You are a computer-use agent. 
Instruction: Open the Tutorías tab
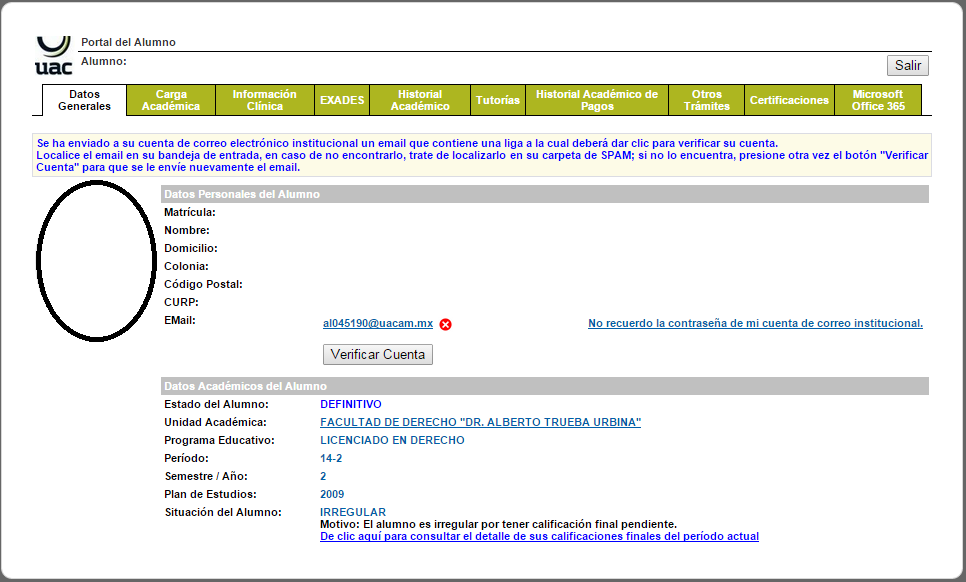(498, 100)
